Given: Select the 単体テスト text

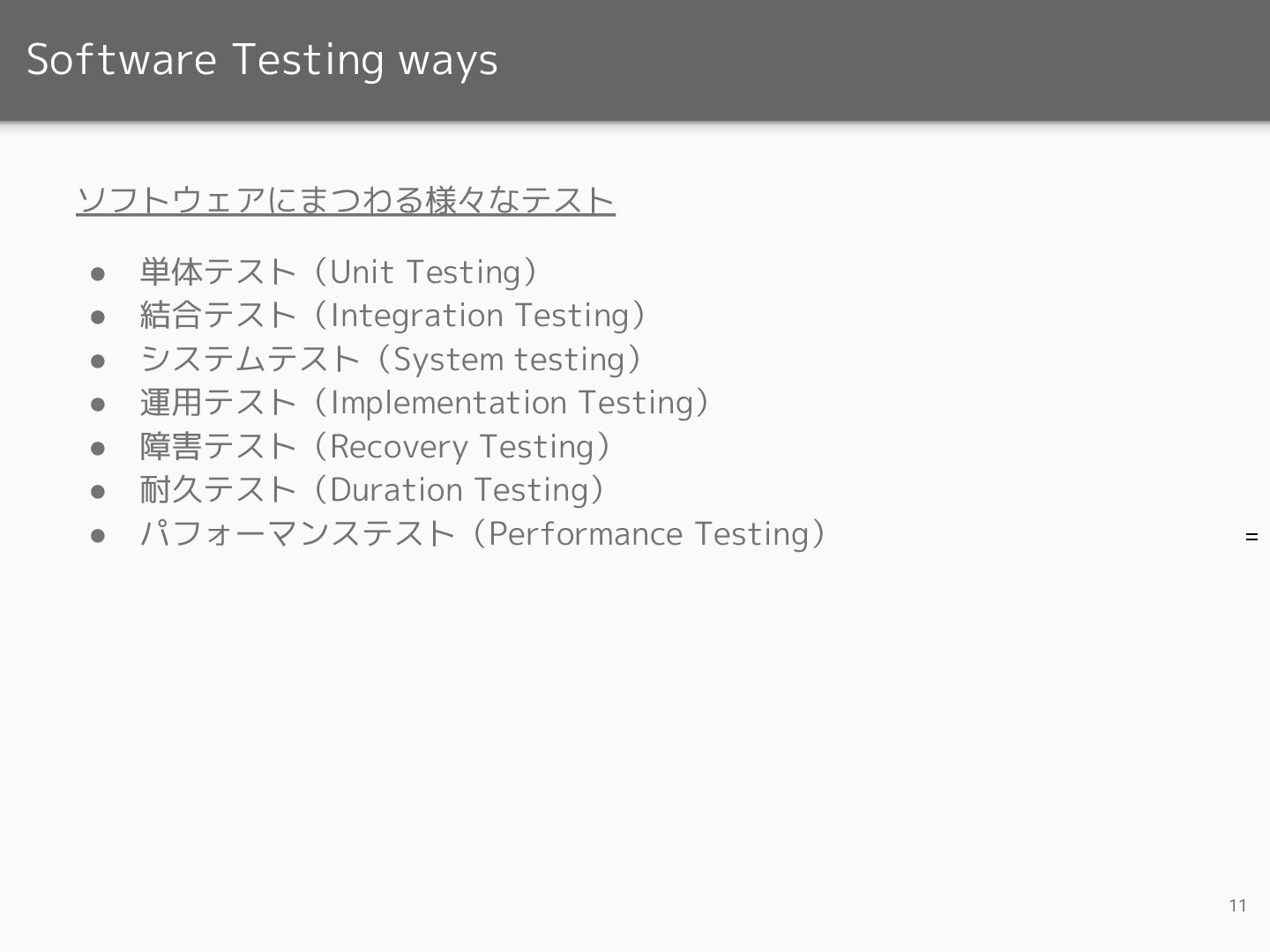Looking at the screenshot, I should (x=218, y=271).
